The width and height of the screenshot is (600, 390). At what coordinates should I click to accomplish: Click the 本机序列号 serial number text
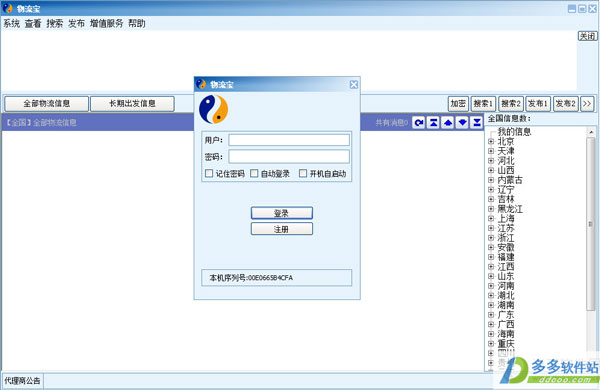point(251,278)
